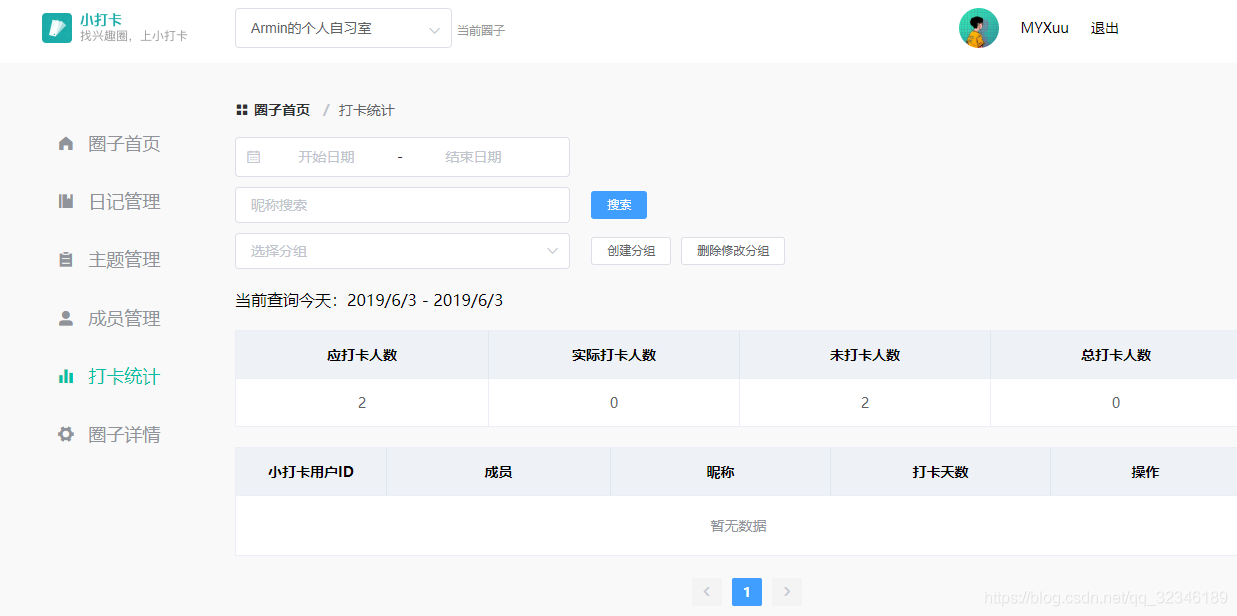Click the 当前查询今天 date range text
The width and height of the screenshot is (1237, 616).
pyautogui.click(x=369, y=300)
